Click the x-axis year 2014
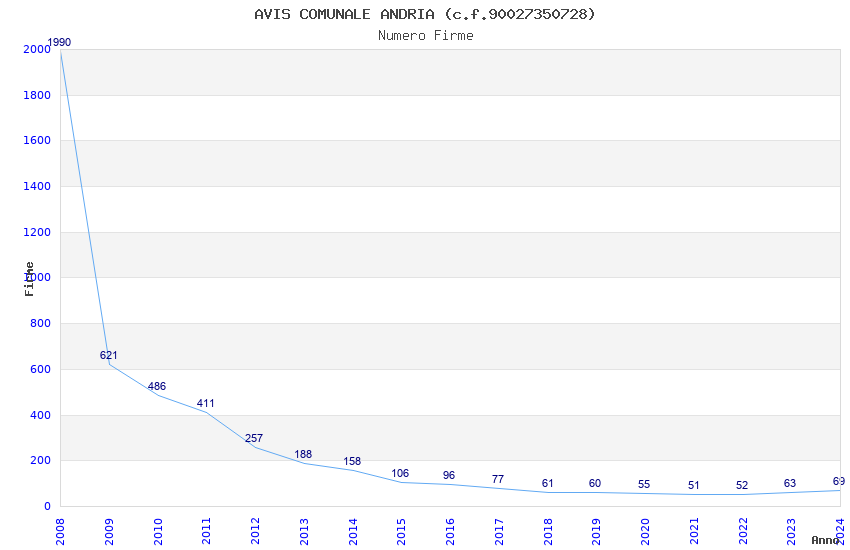This screenshot has width=850, height=550. (x=352, y=531)
